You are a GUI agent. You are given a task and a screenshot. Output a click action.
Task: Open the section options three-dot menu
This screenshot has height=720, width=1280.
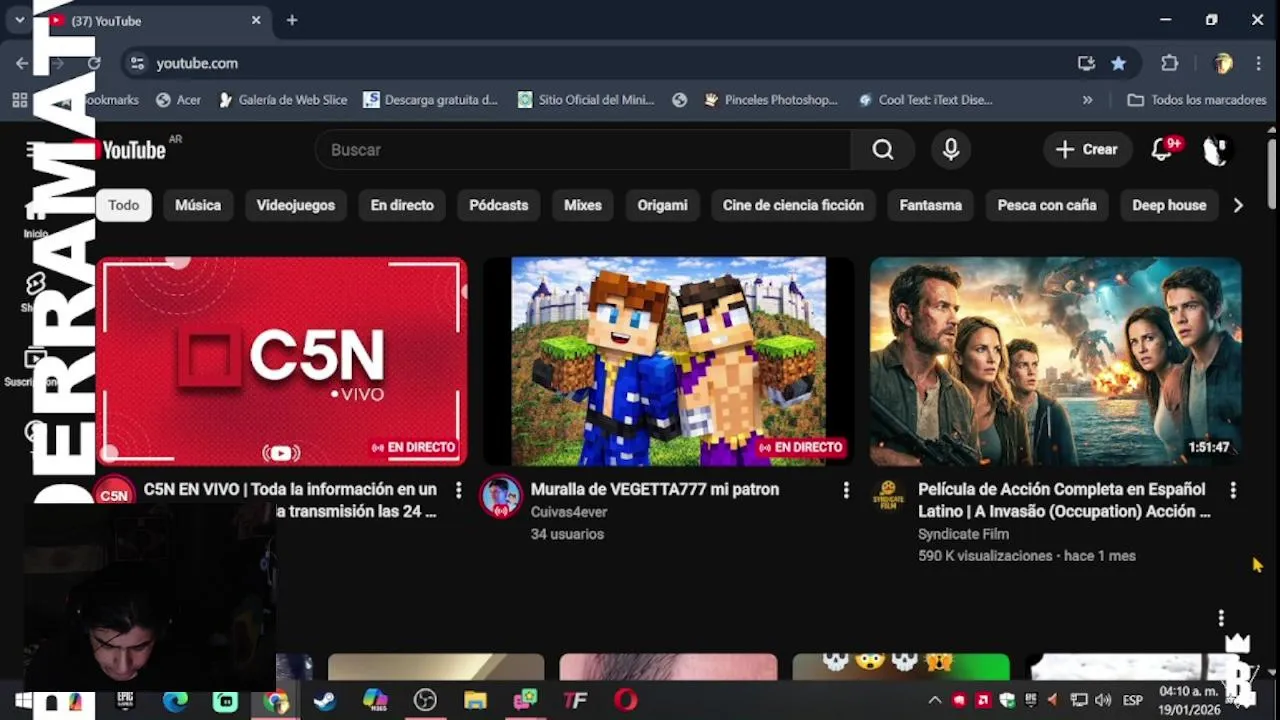click(1220, 618)
